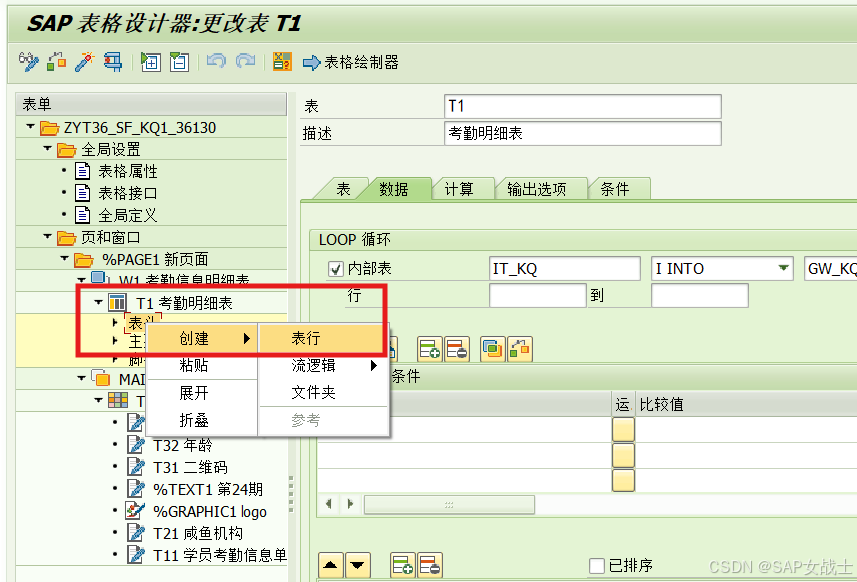Click the expand node toolbar icon
The width and height of the screenshot is (857, 582).
tap(150, 62)
